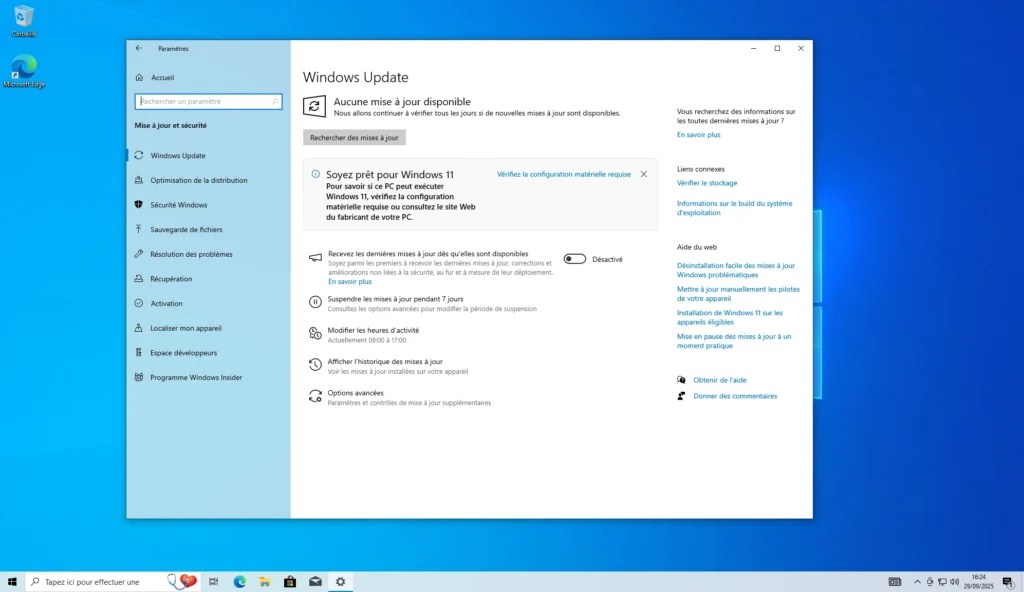This screenshot has height=592, width=1024.
Task: Click the taskbar clock showing 16:24
Action: (x=978, y=582)
